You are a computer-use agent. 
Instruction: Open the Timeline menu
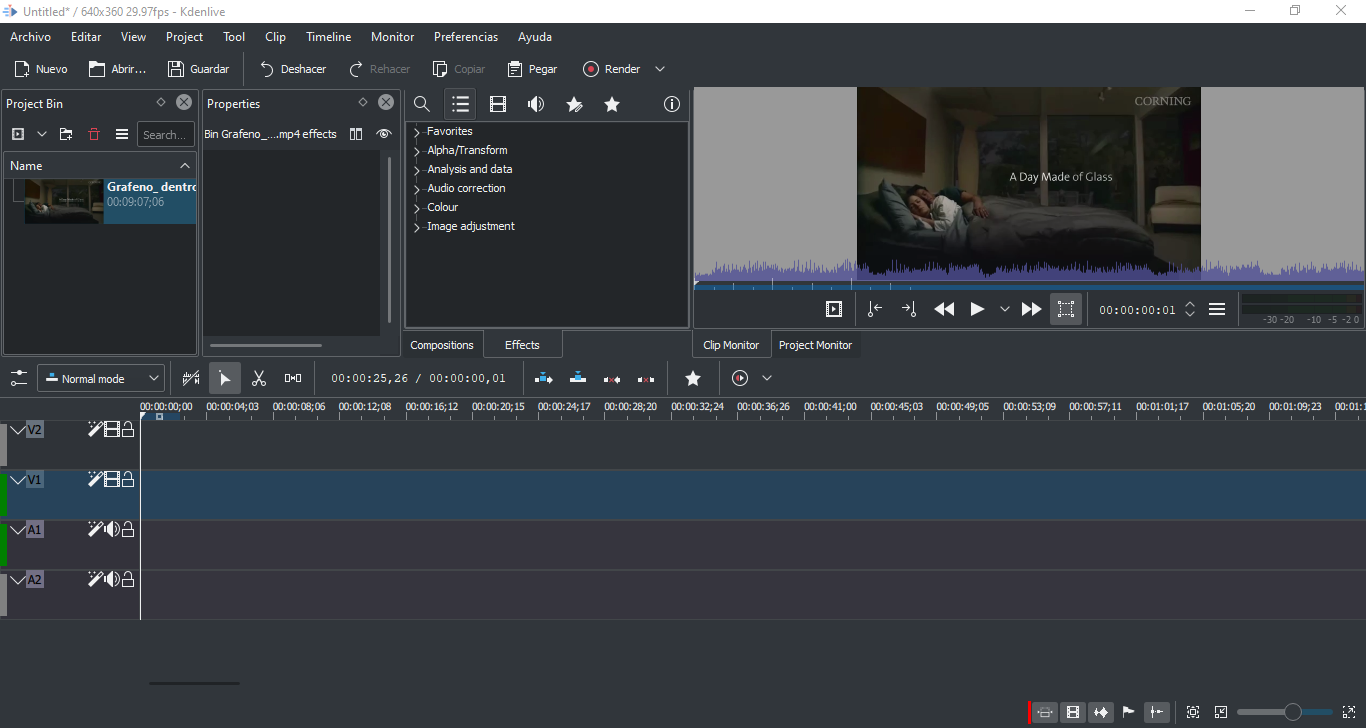pyautogui.click(x=328, y=37)
